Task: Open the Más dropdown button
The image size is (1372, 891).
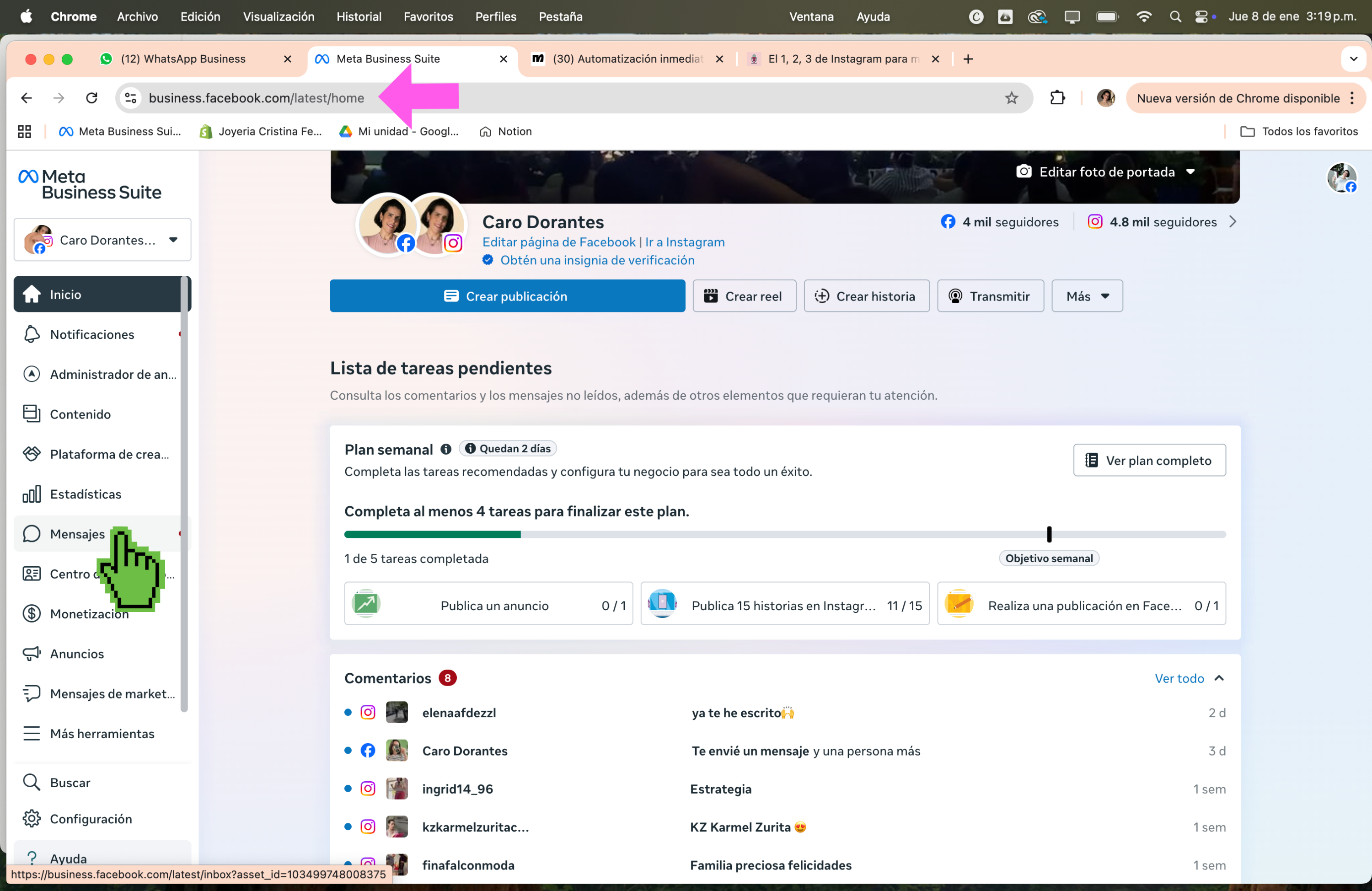Action: click(1087, 296)
